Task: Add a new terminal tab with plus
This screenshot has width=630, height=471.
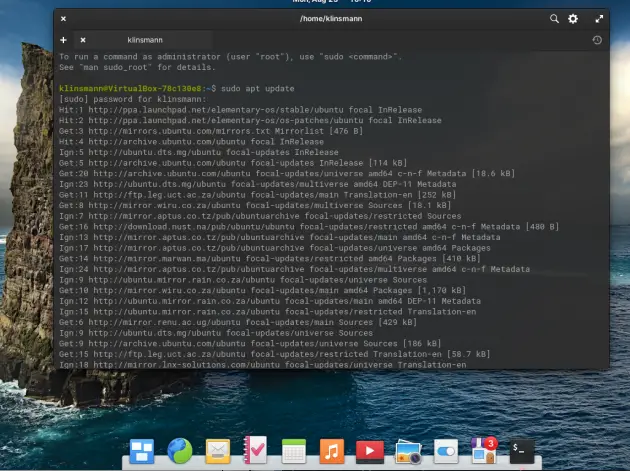Action: (63, 40)
